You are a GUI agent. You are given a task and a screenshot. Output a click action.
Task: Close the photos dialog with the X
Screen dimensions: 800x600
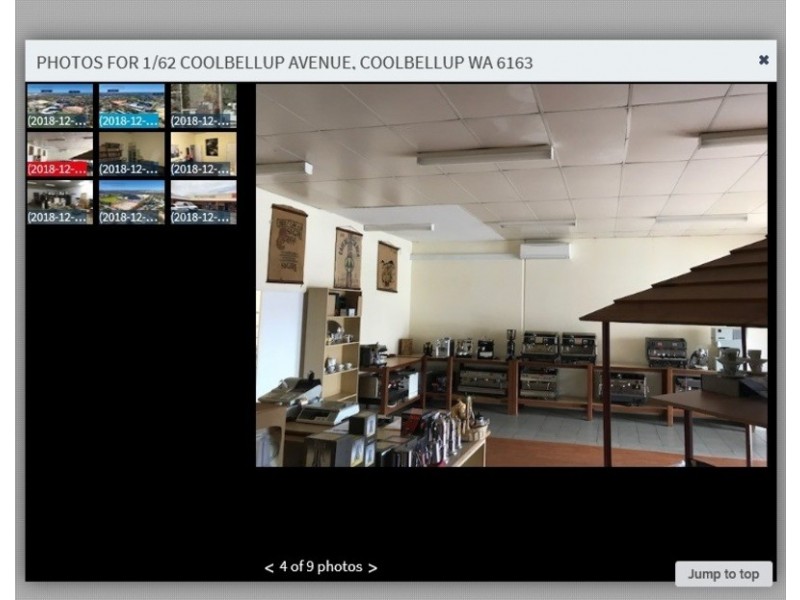tap(764, 60)
